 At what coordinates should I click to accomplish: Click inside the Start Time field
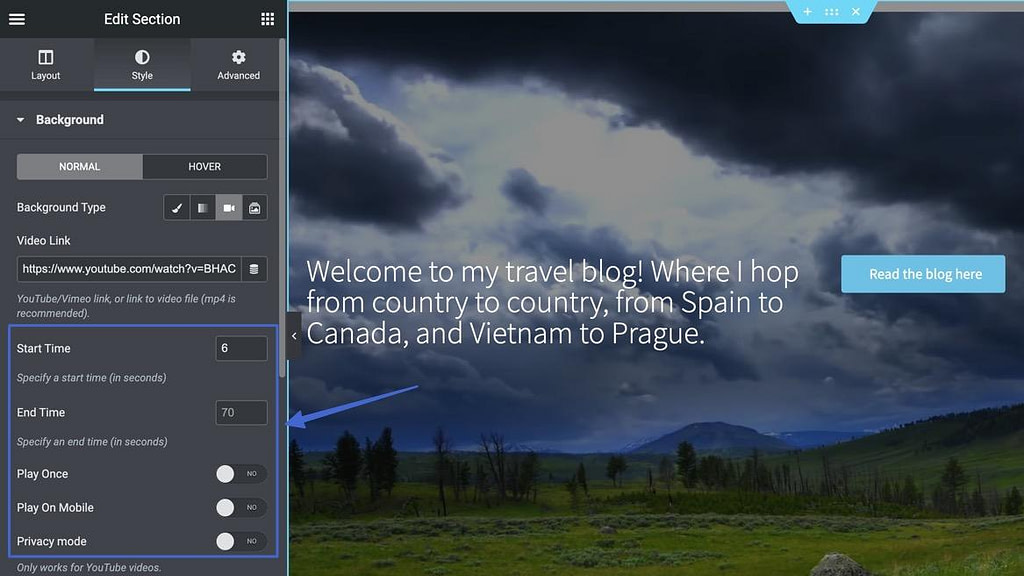click(241, 348)
